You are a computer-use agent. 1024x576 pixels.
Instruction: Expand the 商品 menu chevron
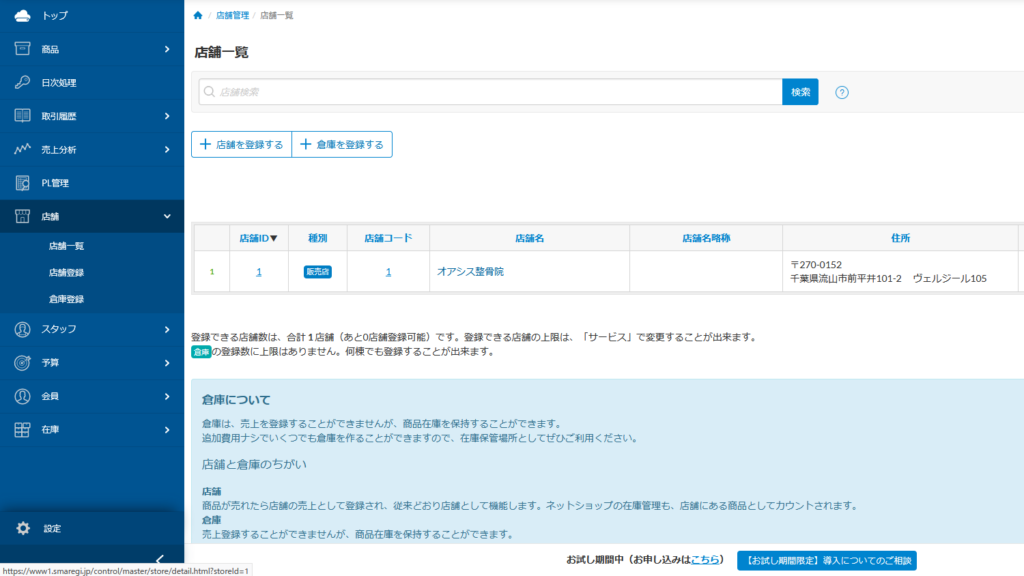click(167, 49)
